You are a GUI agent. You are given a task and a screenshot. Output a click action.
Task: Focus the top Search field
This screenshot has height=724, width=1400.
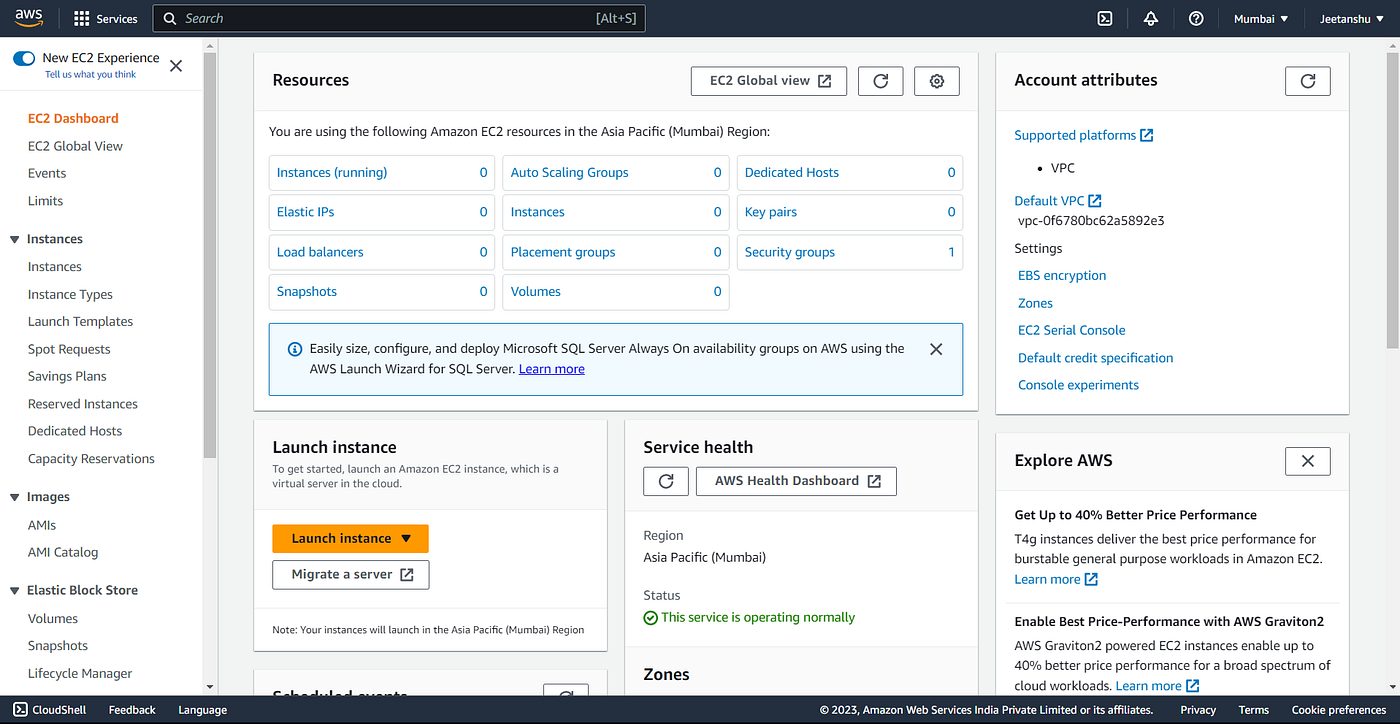tap(399, 18)
